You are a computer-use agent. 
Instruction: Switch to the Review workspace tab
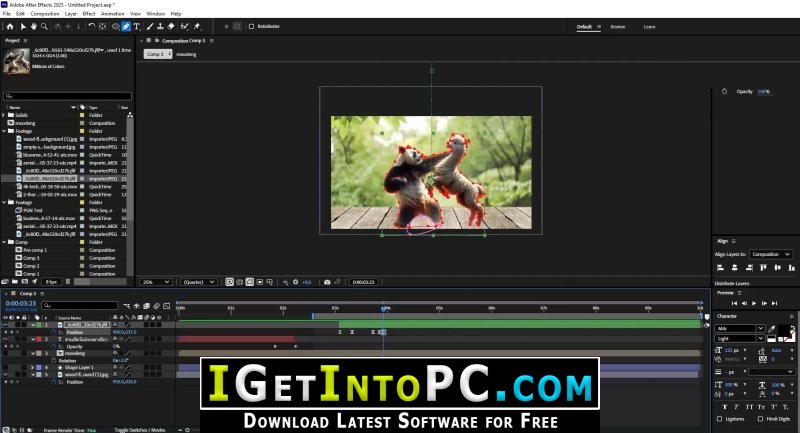pos(617,26)
